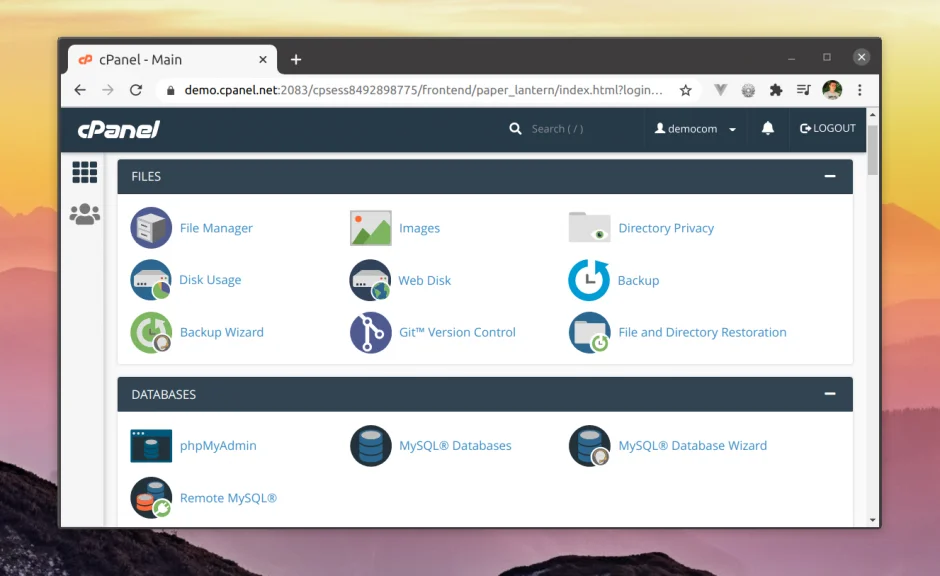Image resolution: width=940 pixels, height=576 pixels.
Task: Open User Manager icon in sidebar
Action: (85, 214)
